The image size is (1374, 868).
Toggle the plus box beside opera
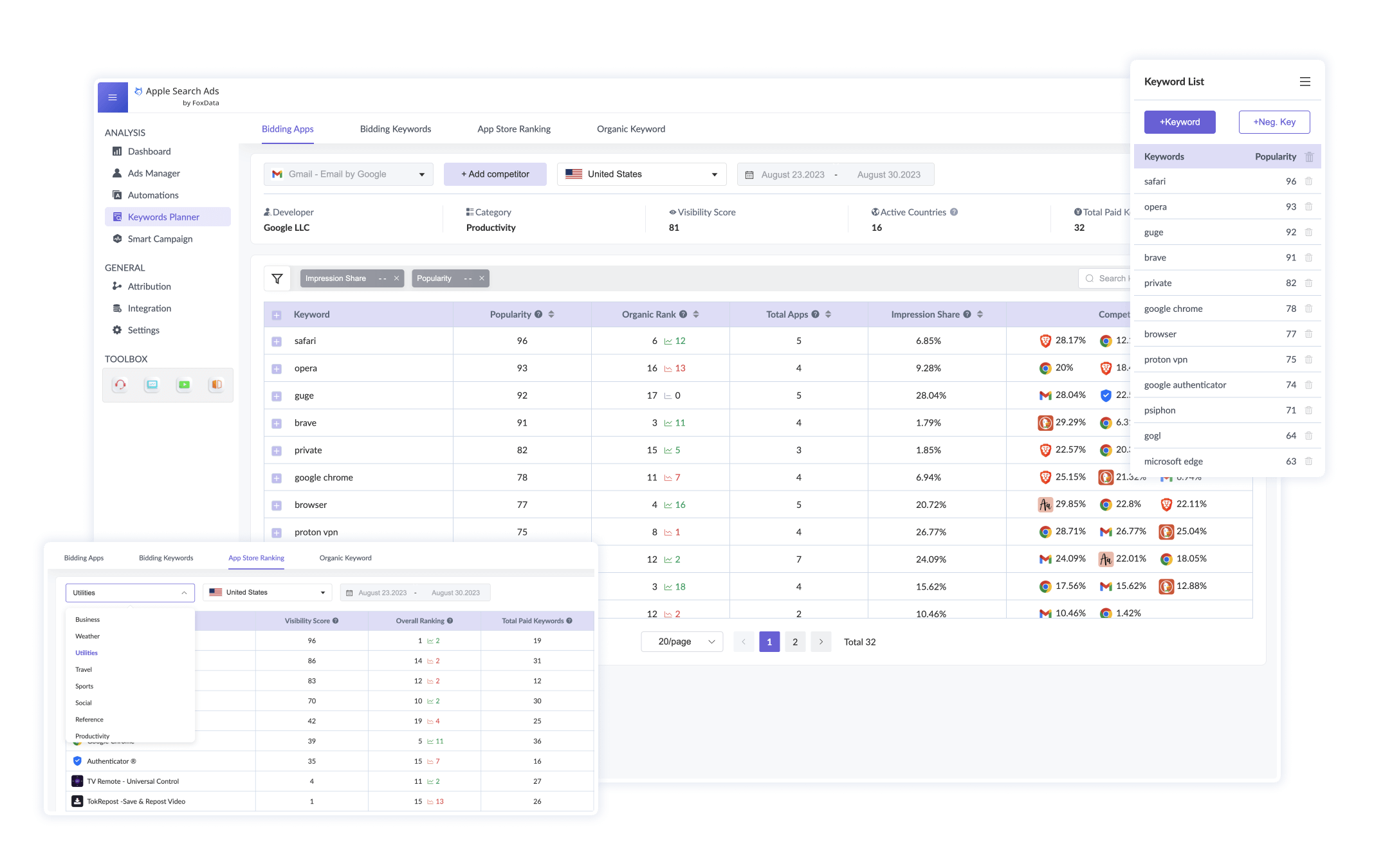point(277,369)
